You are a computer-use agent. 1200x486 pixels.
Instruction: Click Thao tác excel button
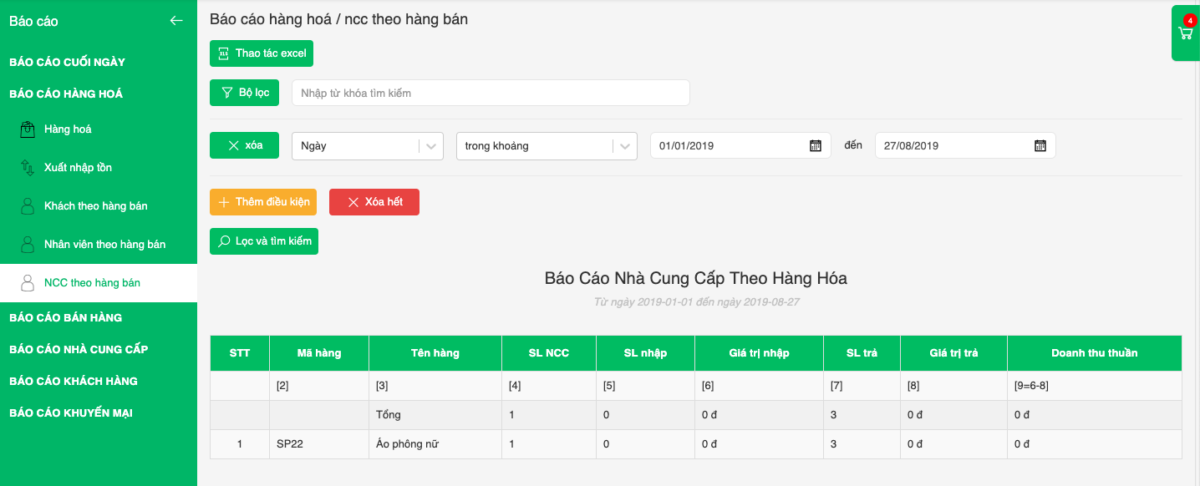coord(261,53)
